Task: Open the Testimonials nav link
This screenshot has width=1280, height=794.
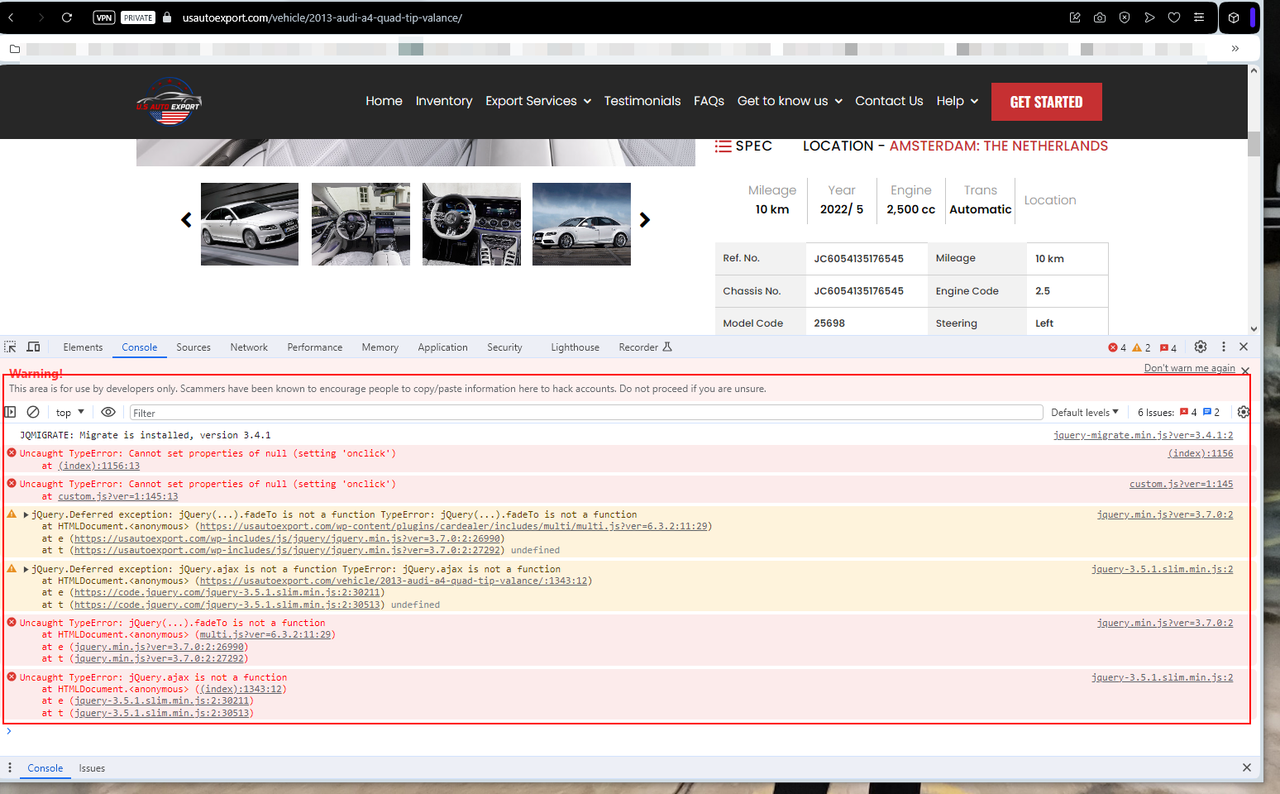Action: [x=642, y=101]
